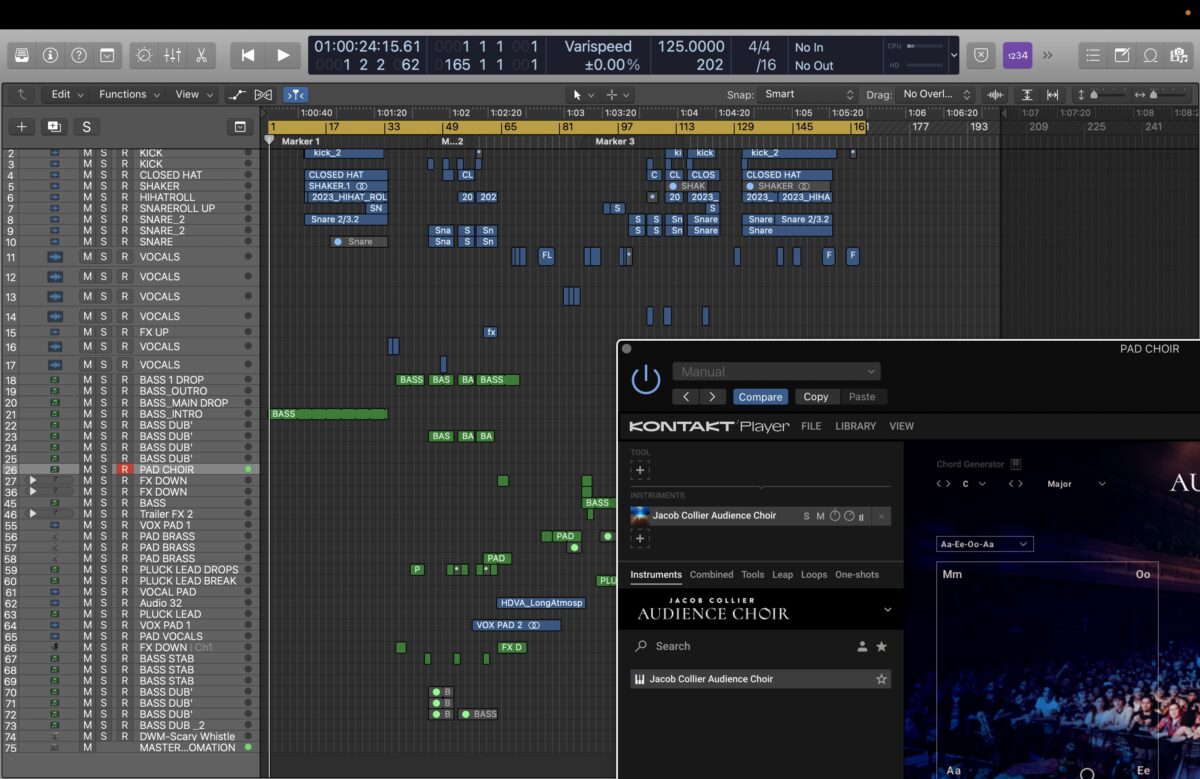
Task: Click the Copy button
Action: 816,397
